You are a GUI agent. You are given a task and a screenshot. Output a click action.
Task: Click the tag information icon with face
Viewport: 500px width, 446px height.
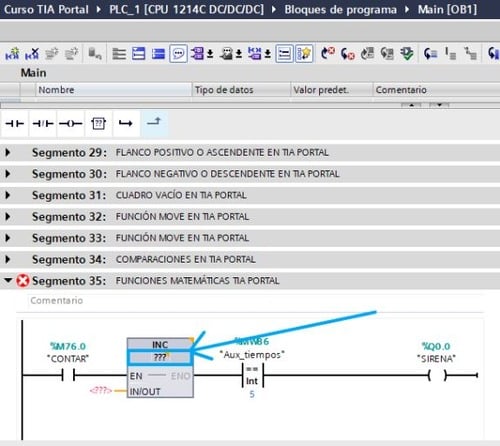click(227, 53)
